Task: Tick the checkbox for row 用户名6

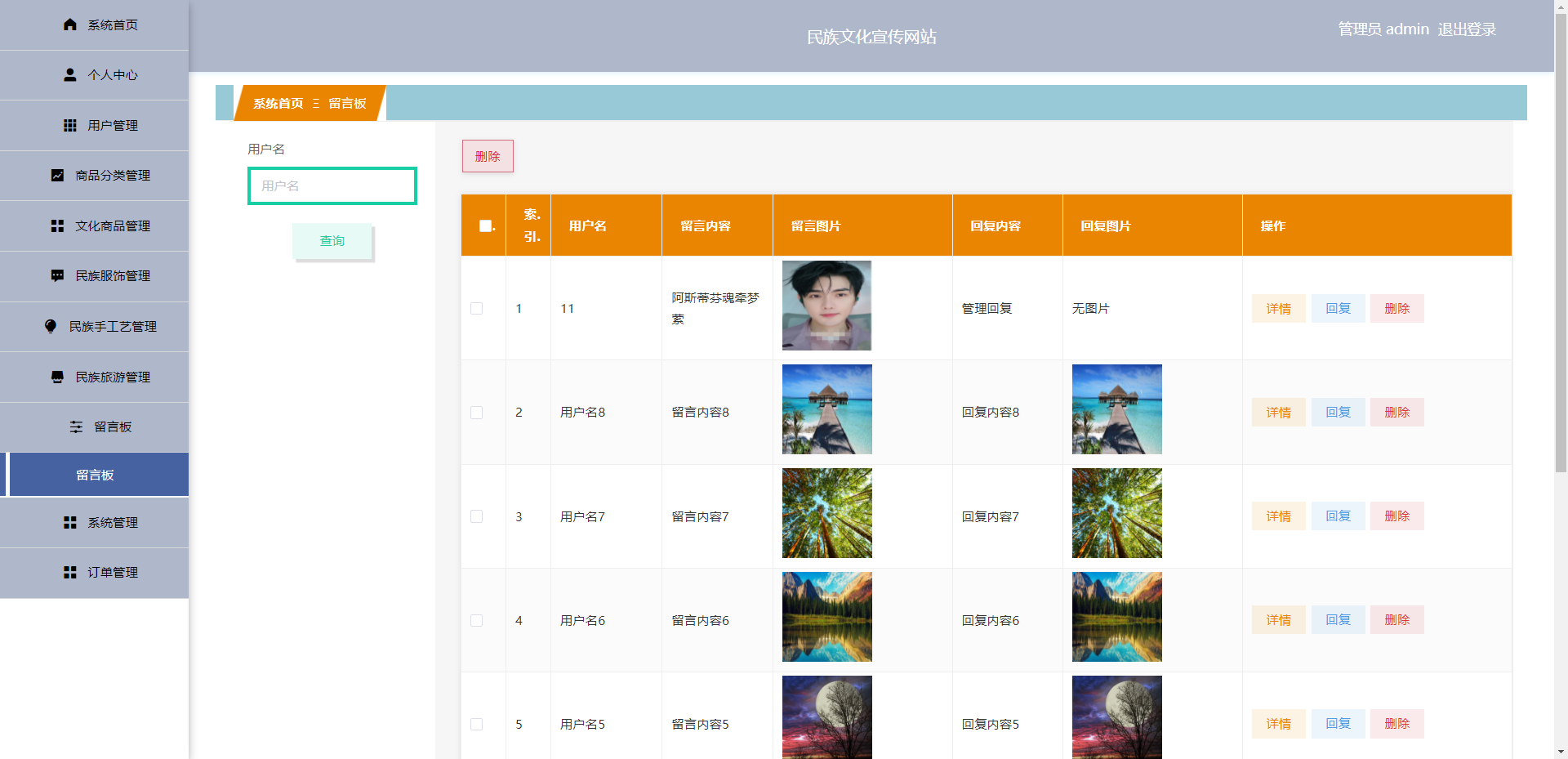Action: (477, 621)
